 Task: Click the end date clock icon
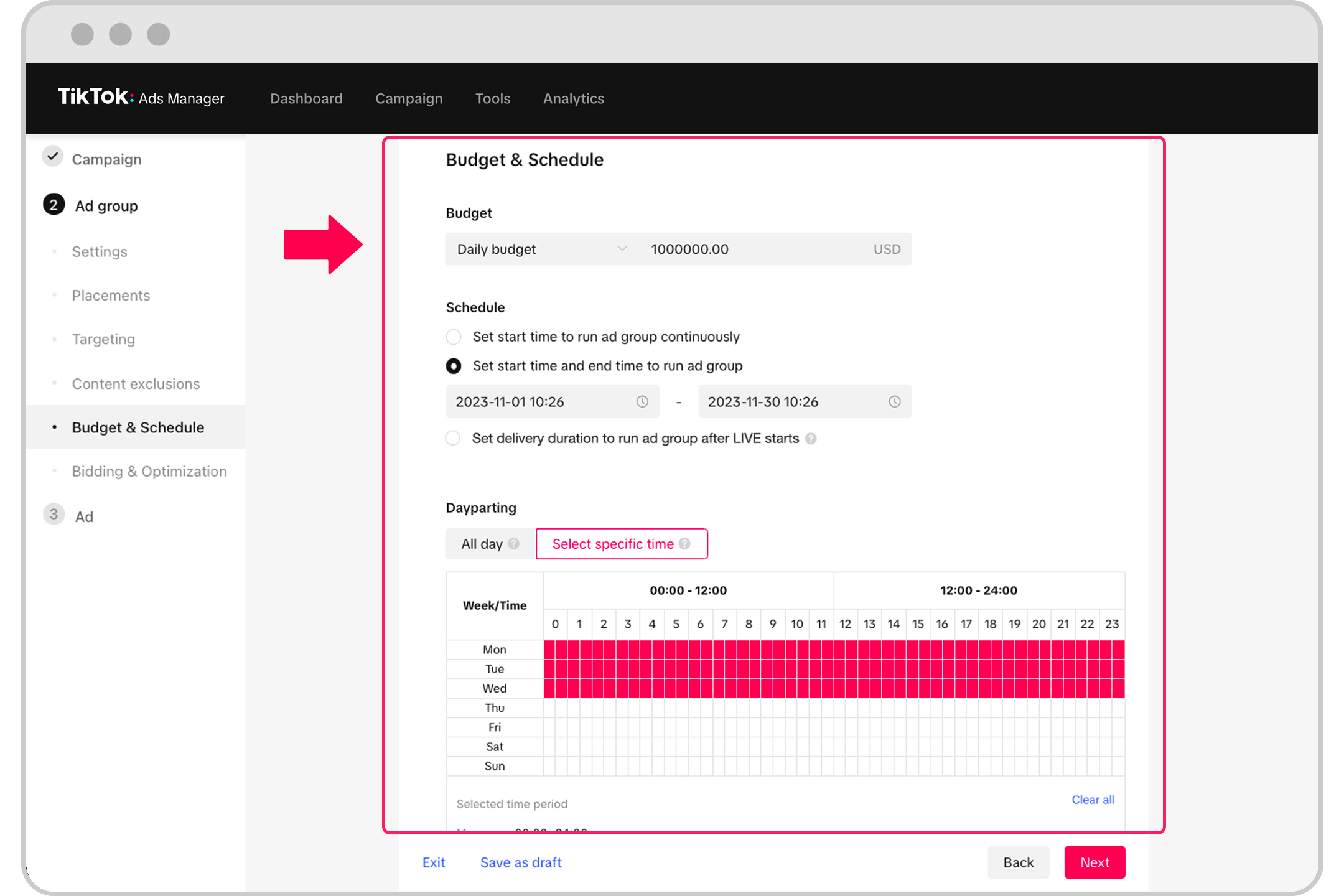click(894, 402)
